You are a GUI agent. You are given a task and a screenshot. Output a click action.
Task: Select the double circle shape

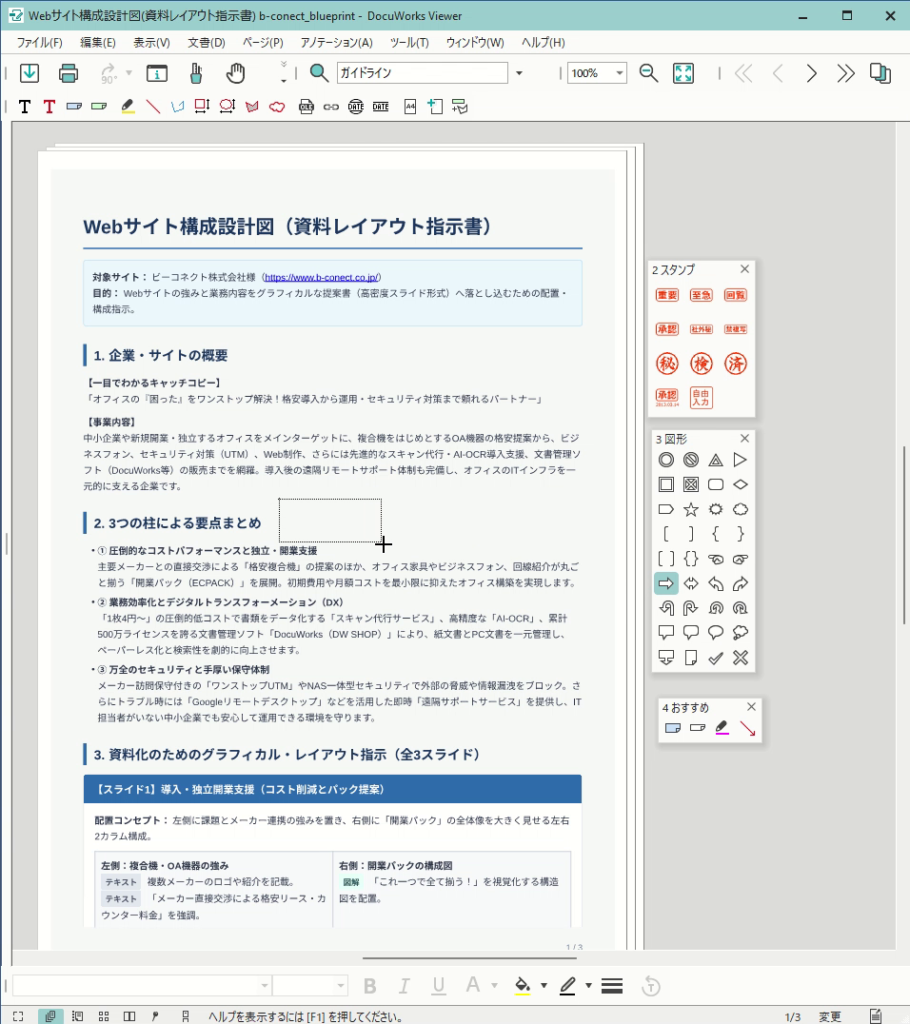pyautogui.click(x=666, y=460)
